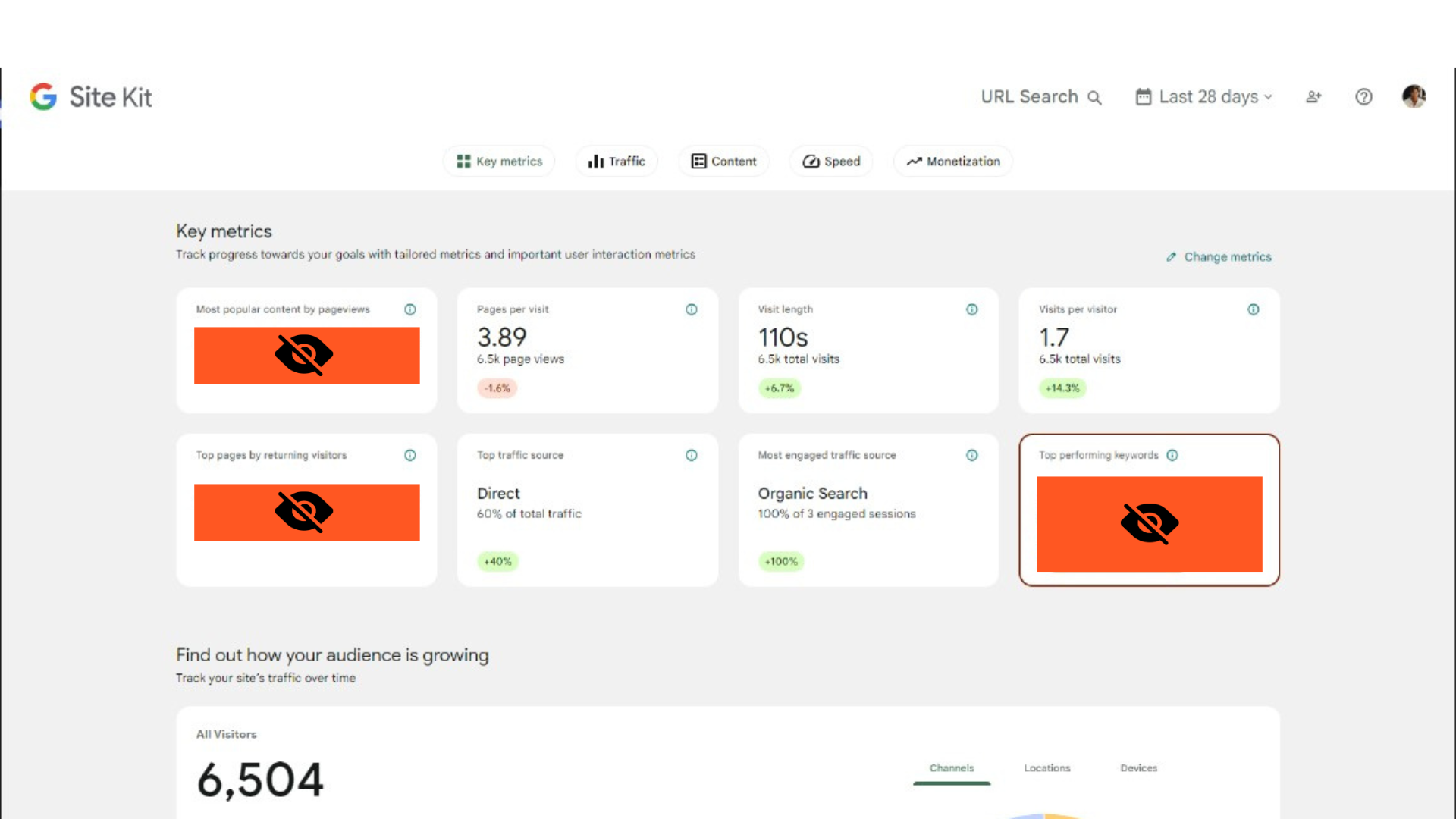The image size is (1456, 819).
Task: Open the user profile avatar
Action: (x=1414, y=96)
